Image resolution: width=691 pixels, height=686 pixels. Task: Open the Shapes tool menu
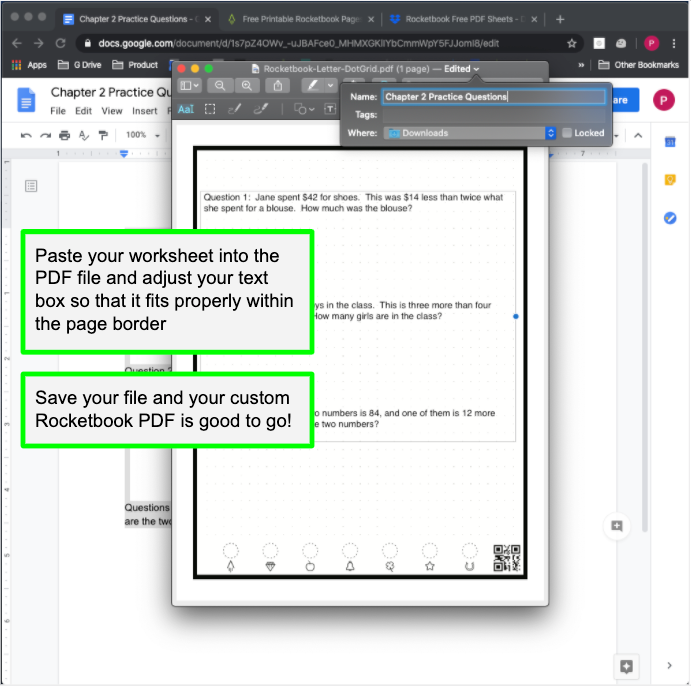(304, 109)
